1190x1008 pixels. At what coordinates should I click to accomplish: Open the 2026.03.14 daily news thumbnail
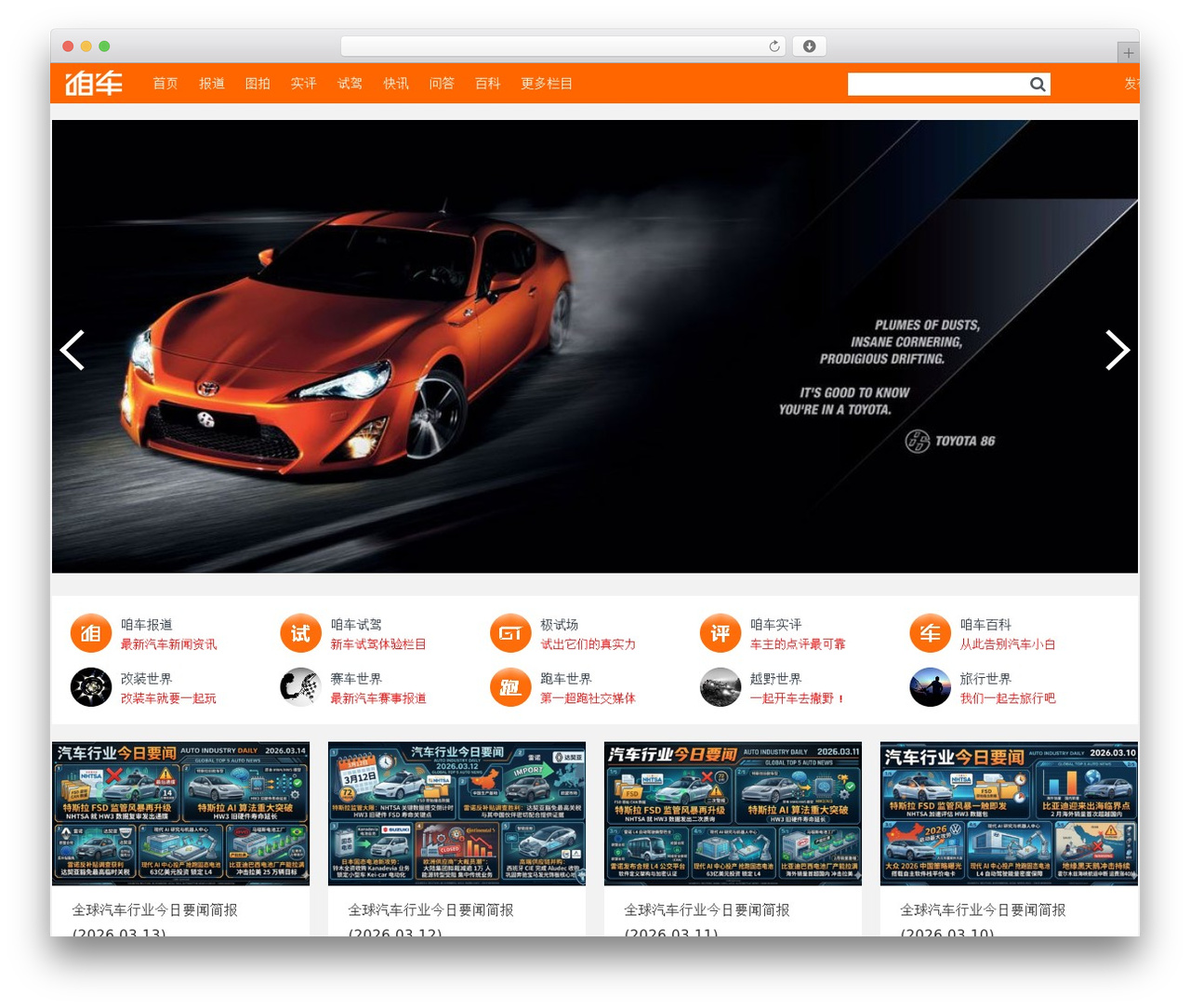coord(181,814)
